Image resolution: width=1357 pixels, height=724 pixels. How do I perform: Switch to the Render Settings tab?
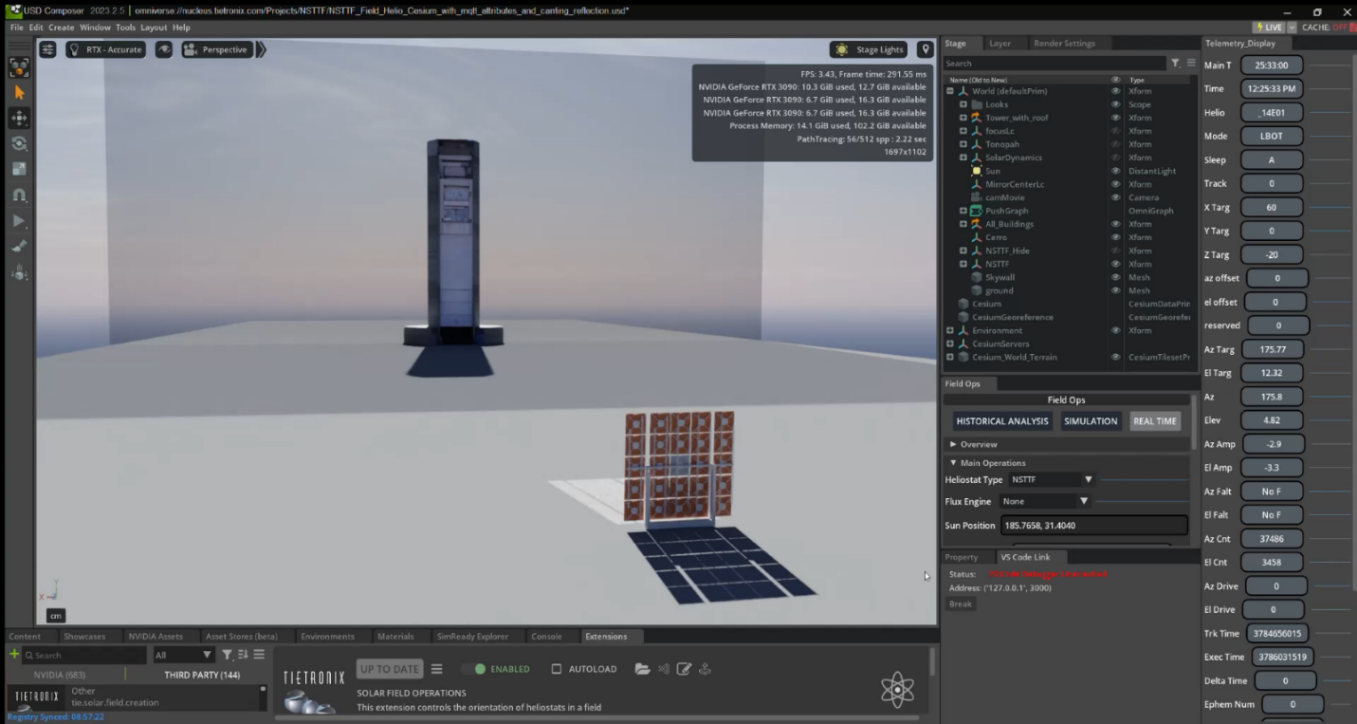[1064, 43]
